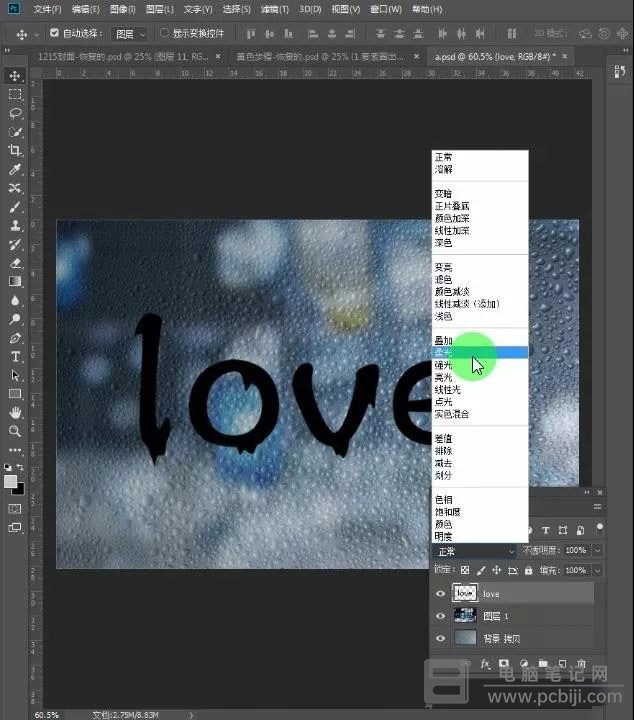Click the background color swatch
634x720 pixels.
click(20, 490)
